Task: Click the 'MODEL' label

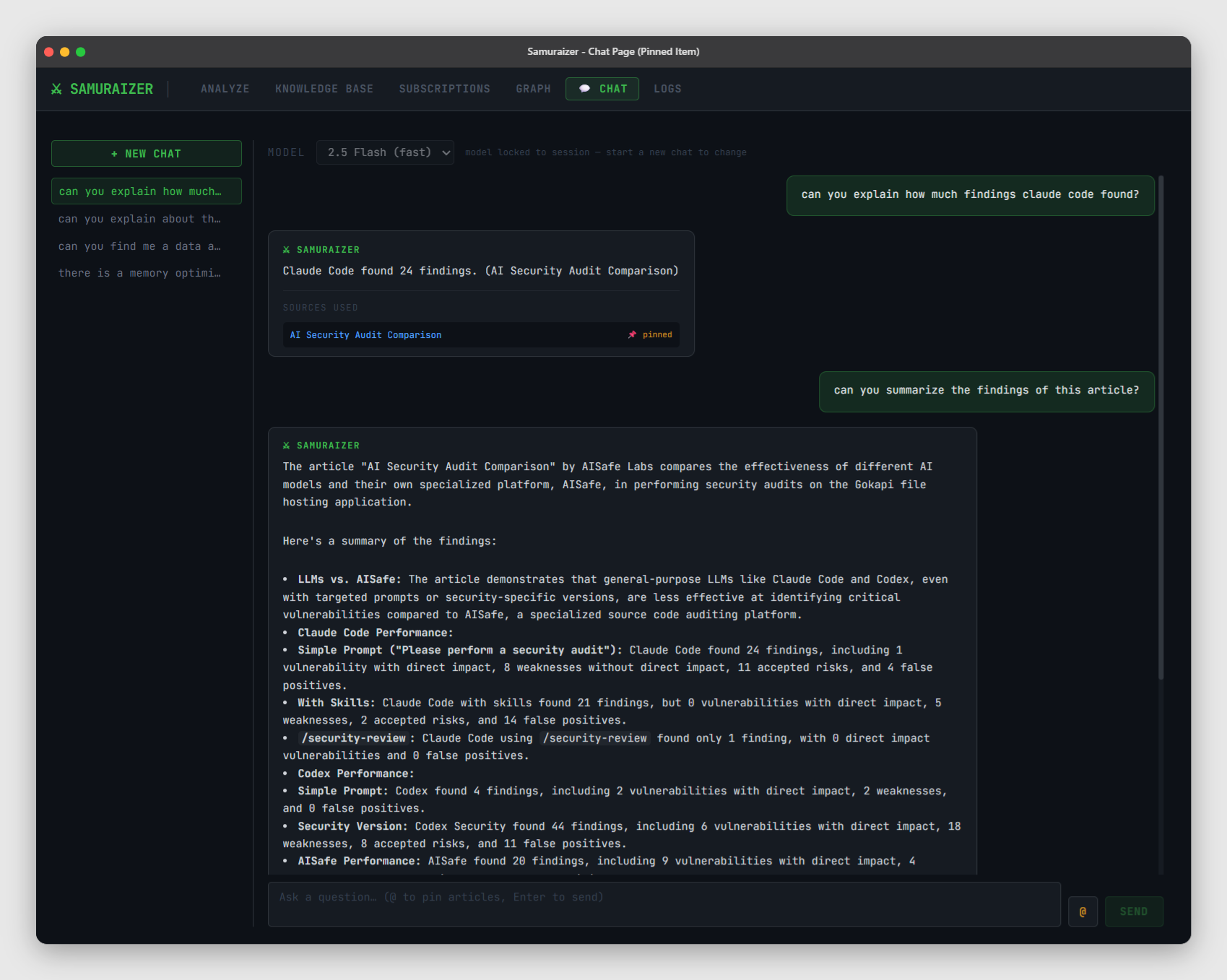Action: [x=286, y=152]
